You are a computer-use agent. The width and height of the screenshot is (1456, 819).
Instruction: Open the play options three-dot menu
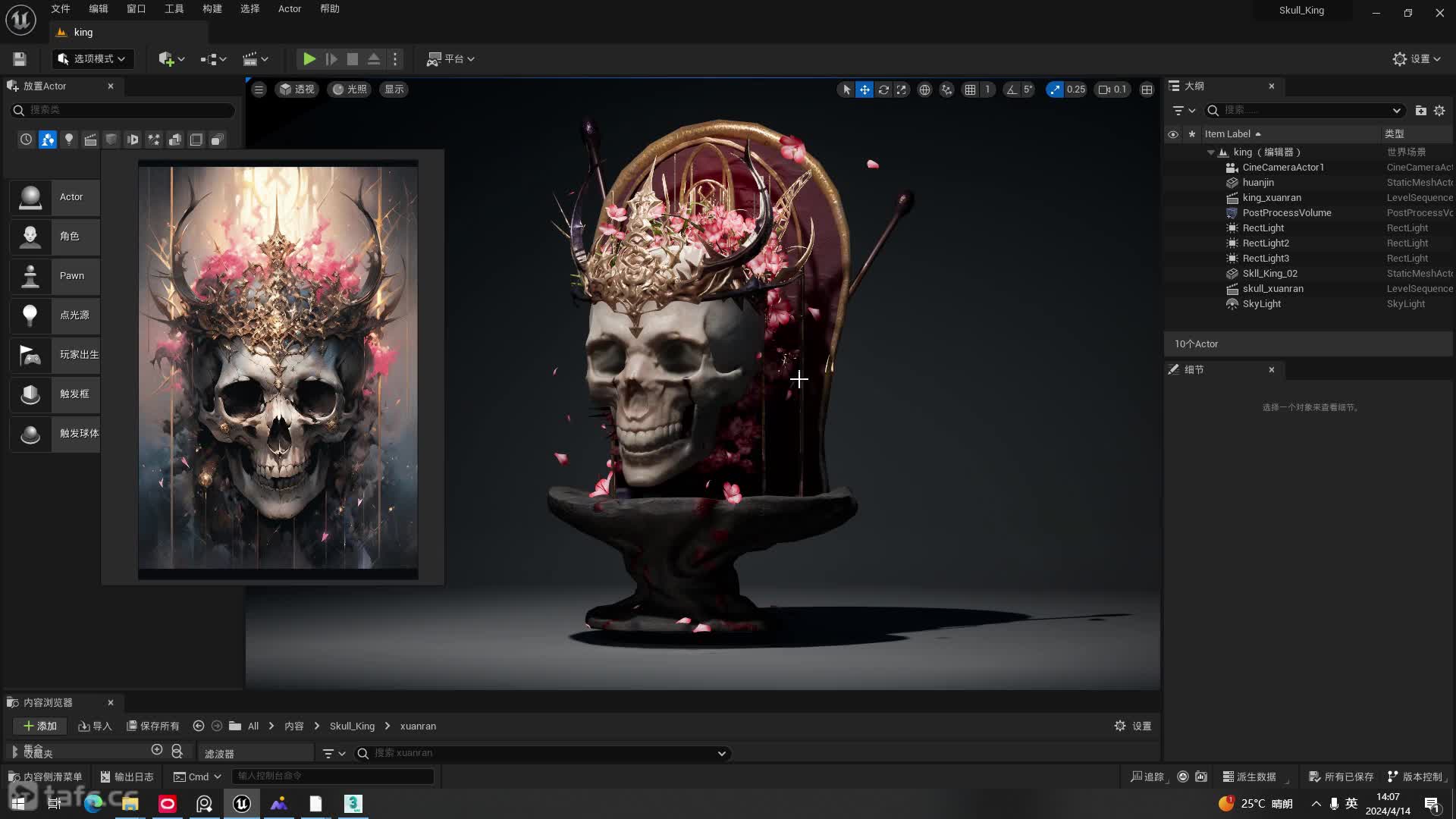pos(395,59)
